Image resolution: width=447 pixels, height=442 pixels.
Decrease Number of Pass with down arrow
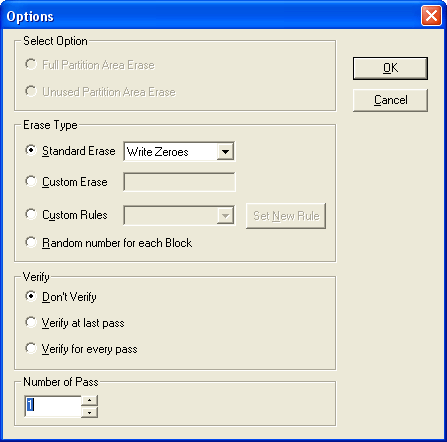pyautogui.click(x=89, y=412)
